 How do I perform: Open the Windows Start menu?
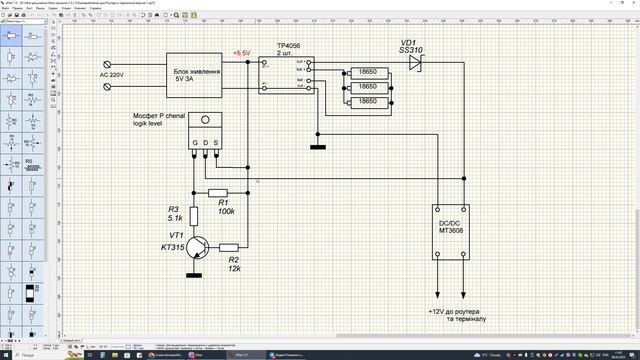[6, 355]
